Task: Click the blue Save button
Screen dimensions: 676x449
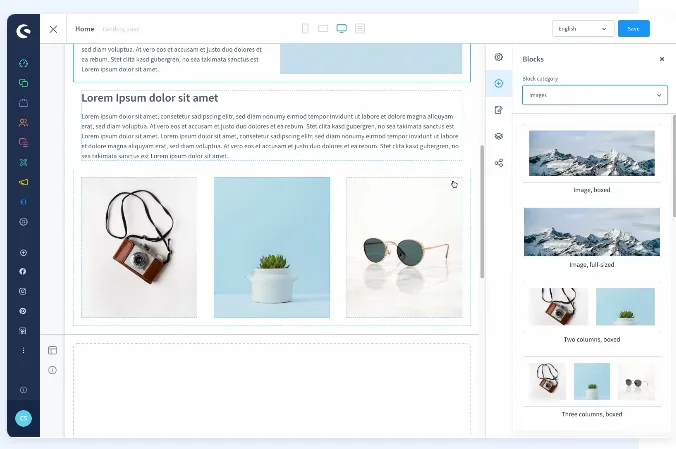Action: click(634, 29)
